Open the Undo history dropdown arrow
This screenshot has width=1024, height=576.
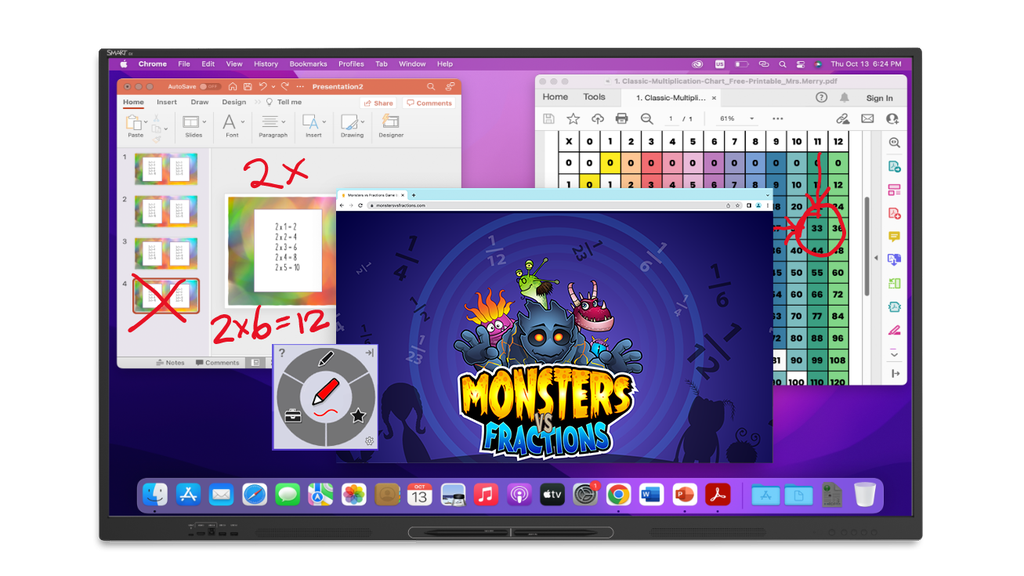(272, 87)
